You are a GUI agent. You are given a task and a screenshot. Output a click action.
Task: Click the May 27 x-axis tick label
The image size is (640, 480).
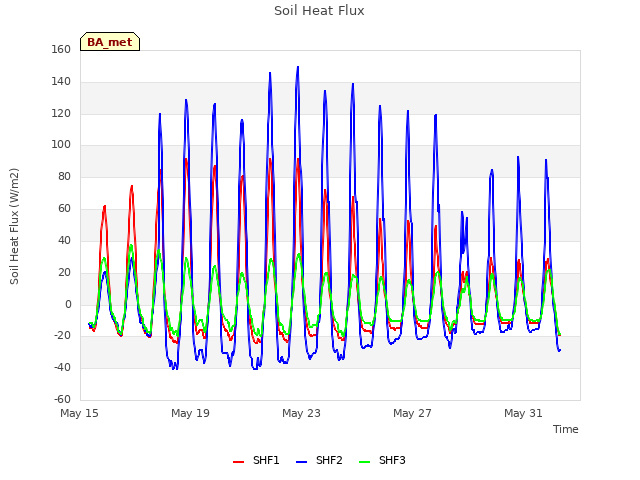tap(412, 413)
